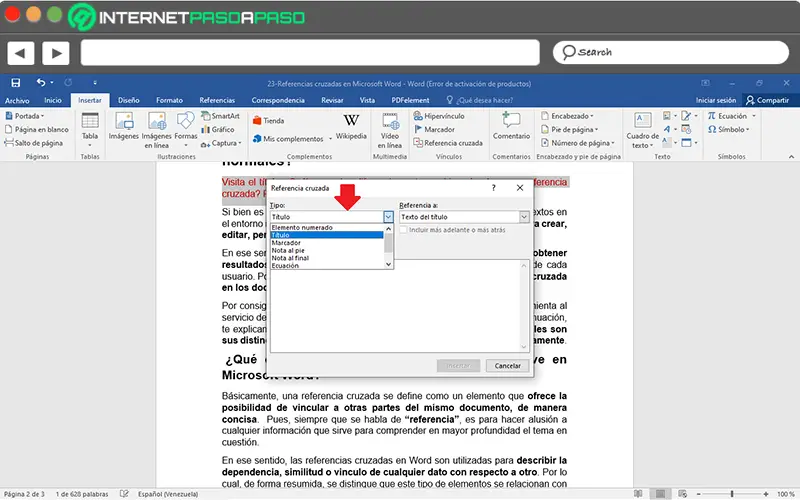The width and height of the screenshot is (800, 500).
Task: Insert a Tabla from the ribbon
Action: (x=90, y=130)
